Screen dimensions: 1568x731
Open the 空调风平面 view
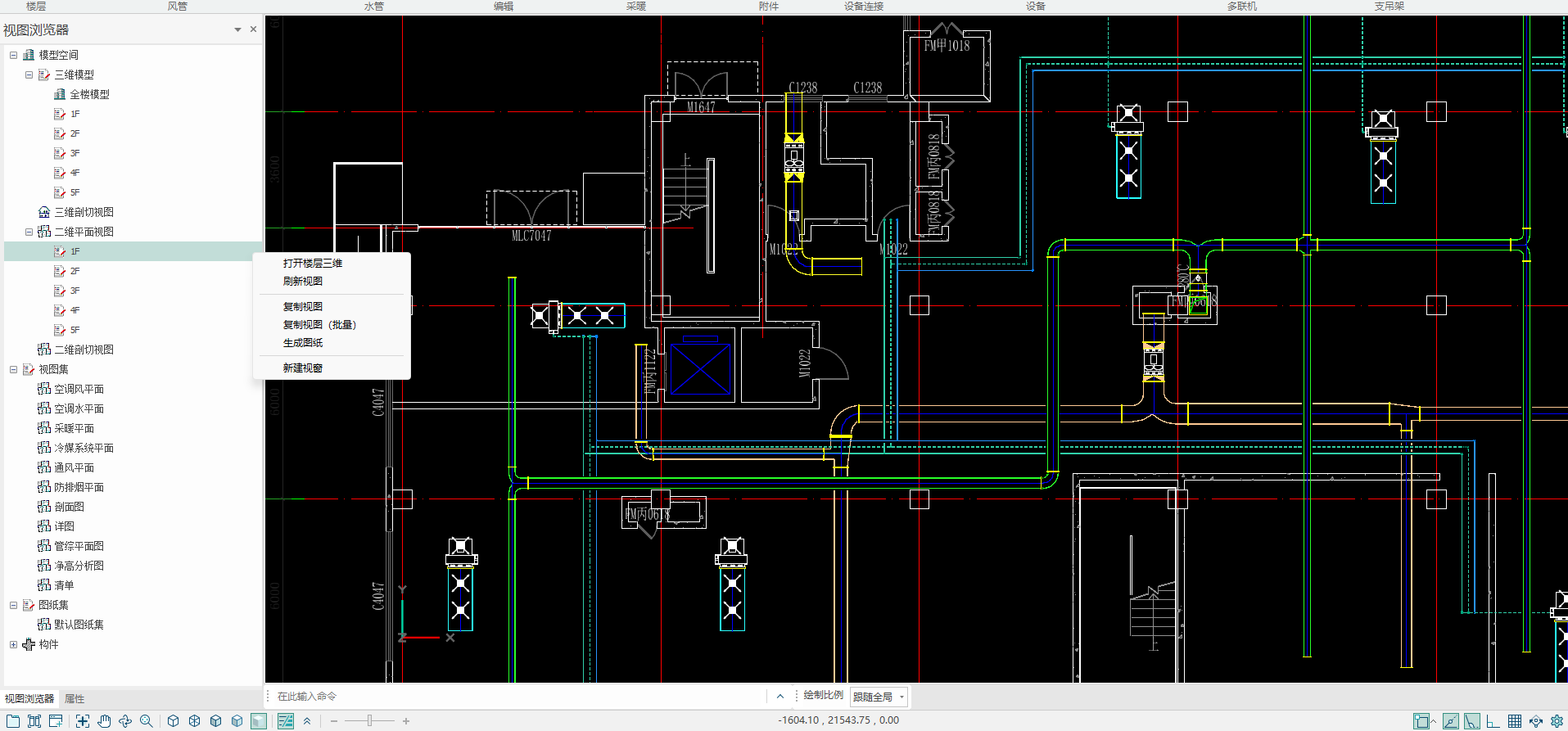[x=79, y=389]
